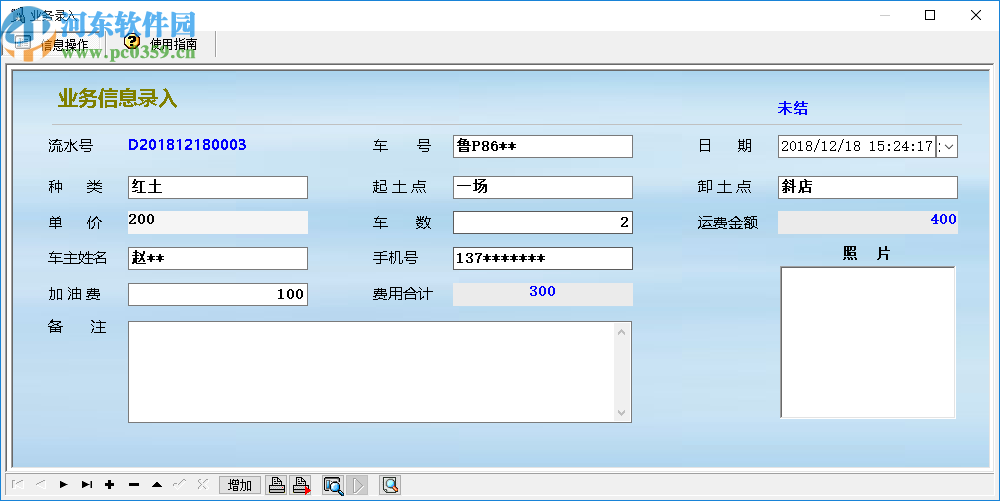Screen dimensions: 1000x501
Task: Edit the record with the up triangle icon
Action: click(157, 485)
